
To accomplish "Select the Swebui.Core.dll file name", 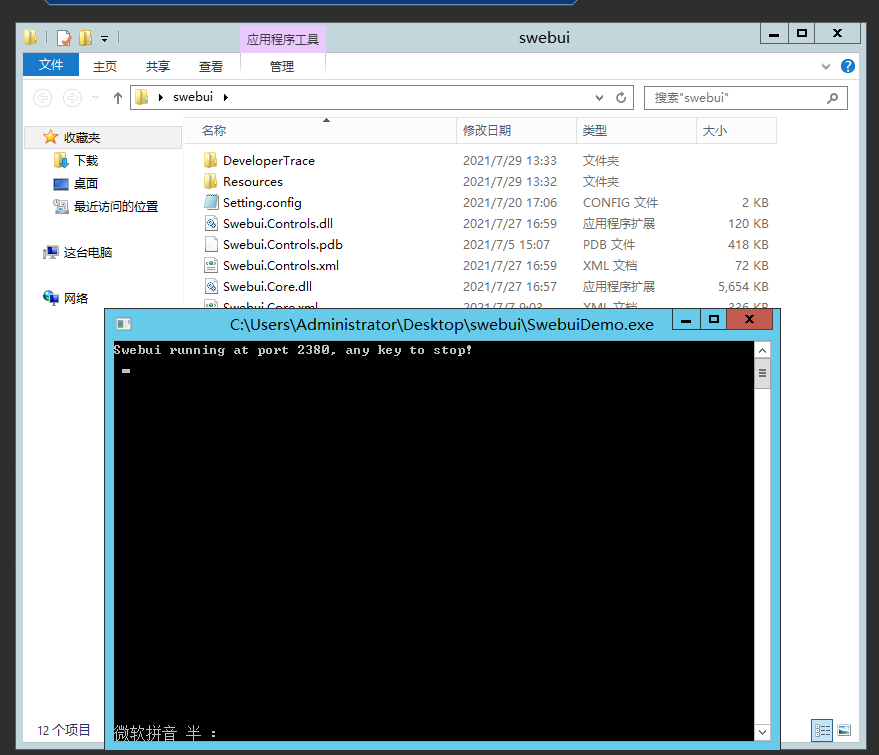I will [267, 286].
